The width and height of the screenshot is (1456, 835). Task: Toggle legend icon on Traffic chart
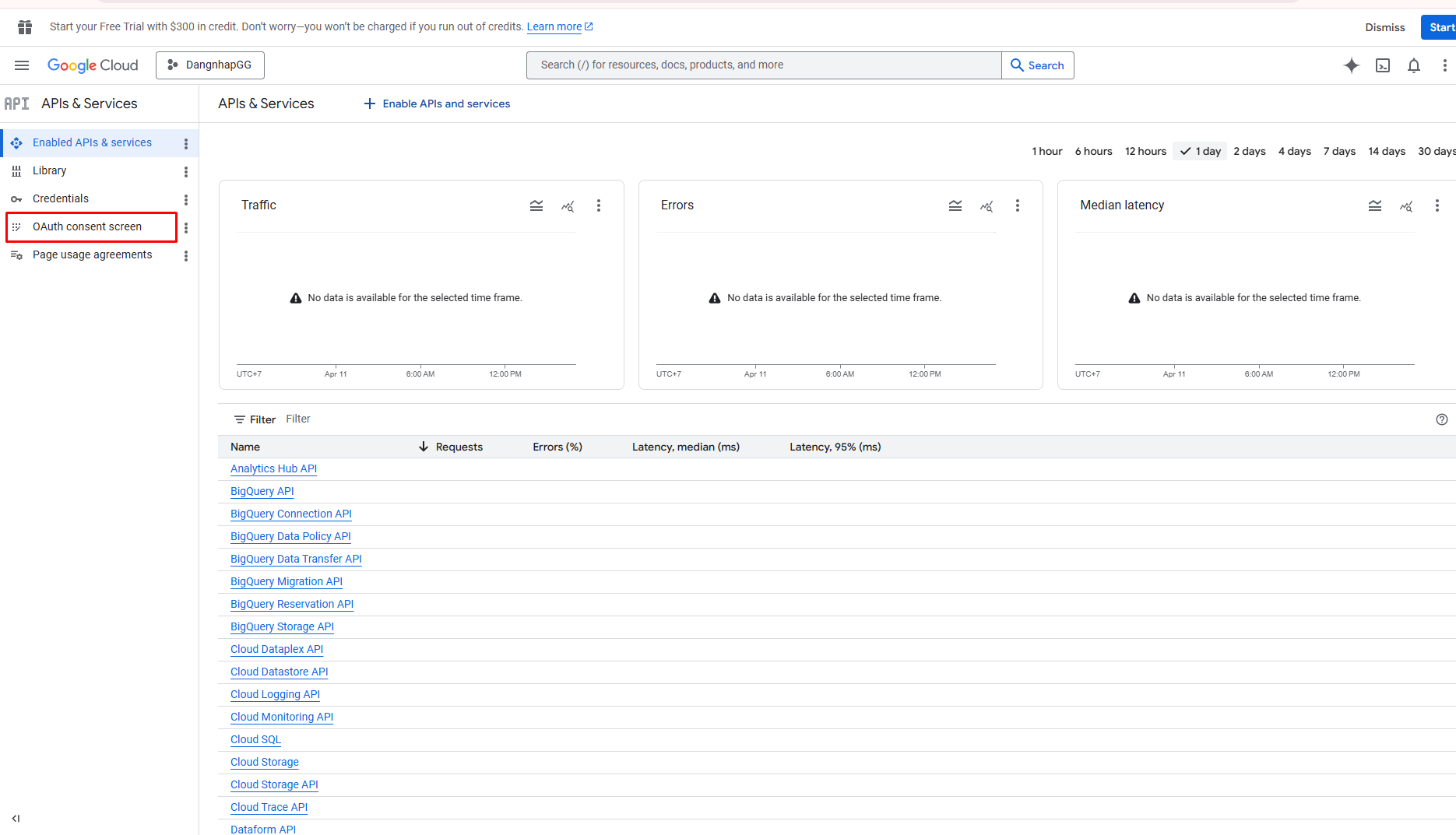click(x=536, y=205)
